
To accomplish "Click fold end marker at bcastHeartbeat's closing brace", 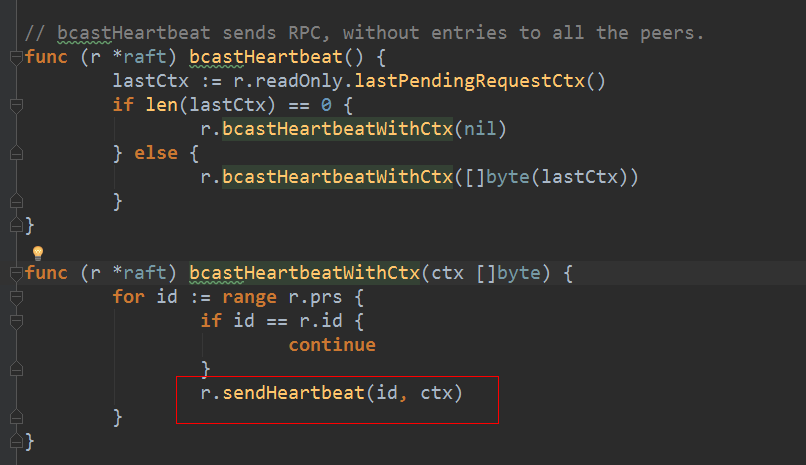I will tap(16, 225).
